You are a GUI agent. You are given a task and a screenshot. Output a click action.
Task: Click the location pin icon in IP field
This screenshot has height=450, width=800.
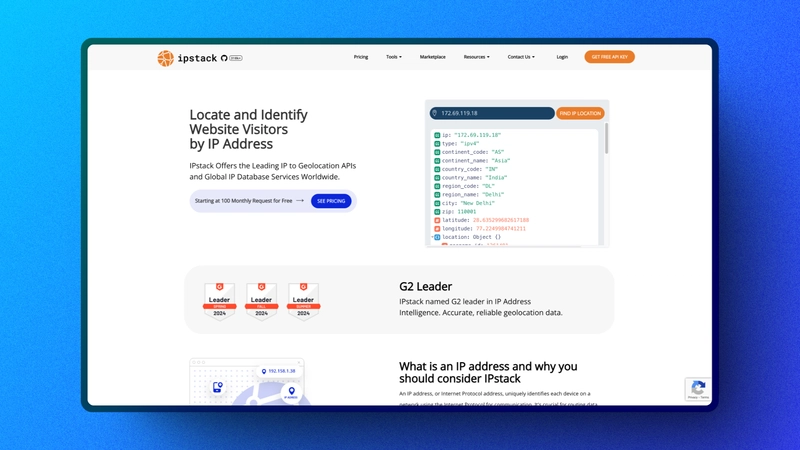pos(435,113)
